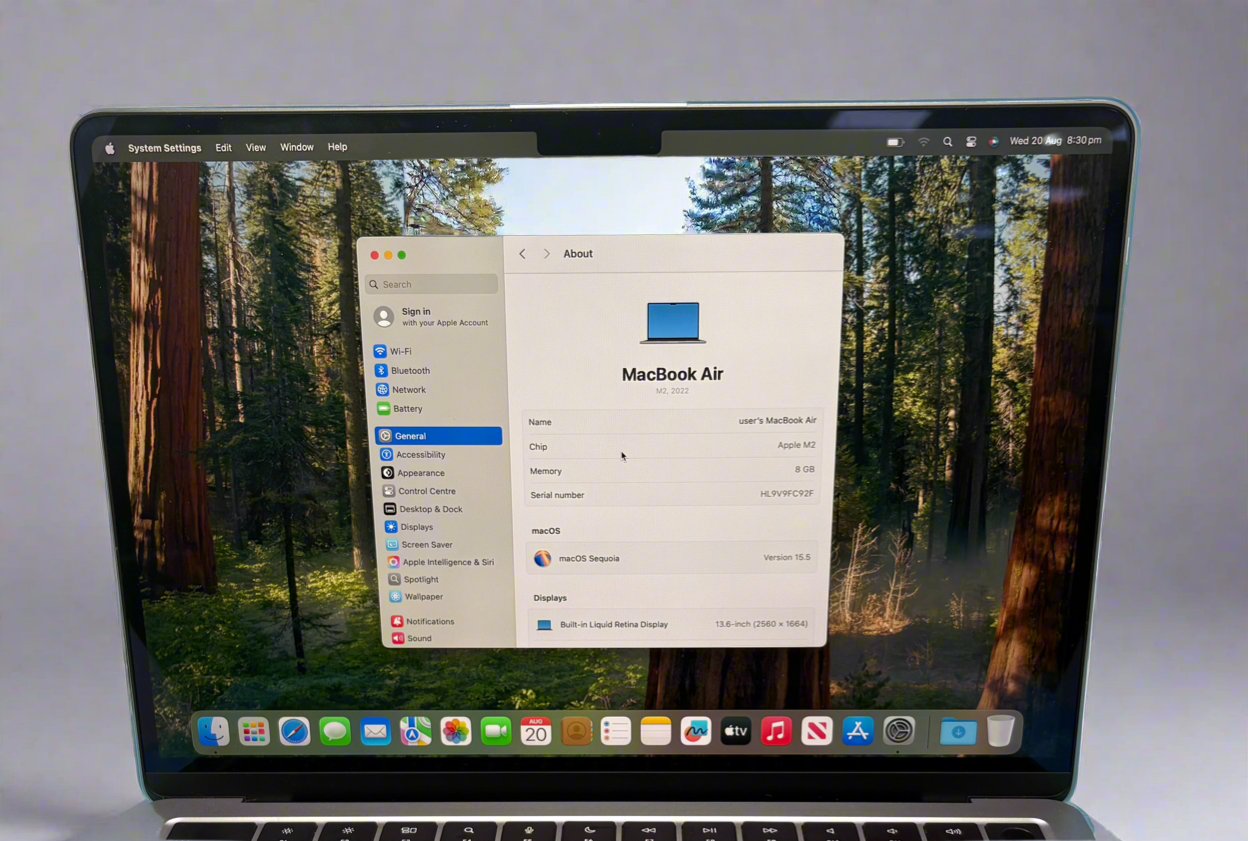Click the MacBook Air illustration
The width and height of the screenshot is (1248, 841).
[x=673, y=323]
